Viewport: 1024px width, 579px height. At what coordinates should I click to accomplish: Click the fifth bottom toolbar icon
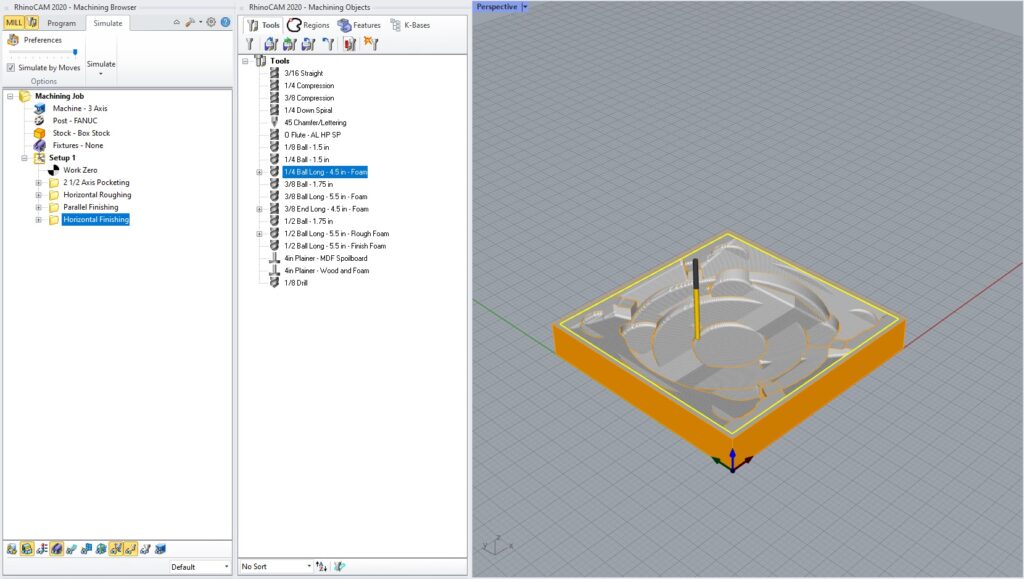[x=71, y=549]
